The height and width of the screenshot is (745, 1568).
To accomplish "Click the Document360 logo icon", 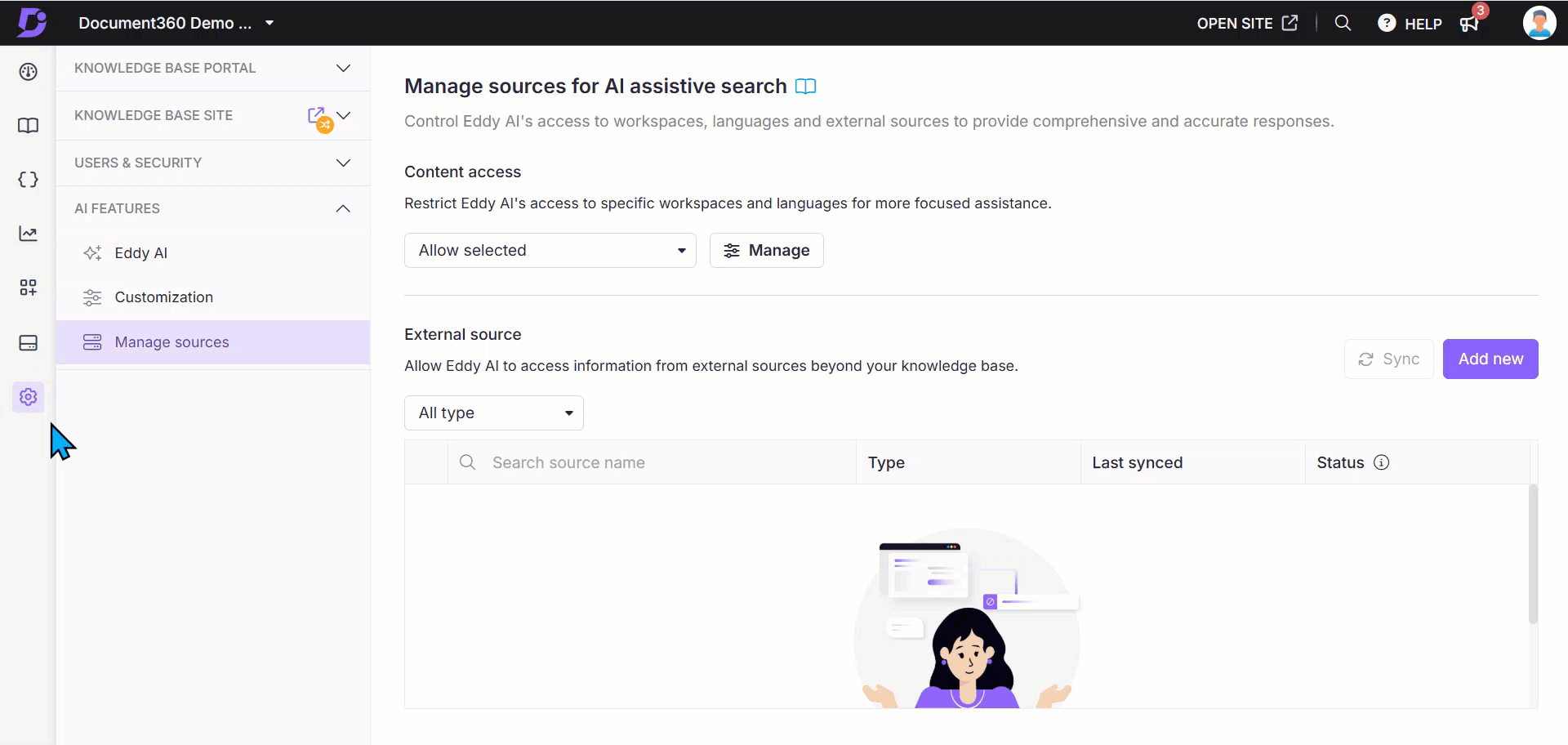I will tap(32, 22).
